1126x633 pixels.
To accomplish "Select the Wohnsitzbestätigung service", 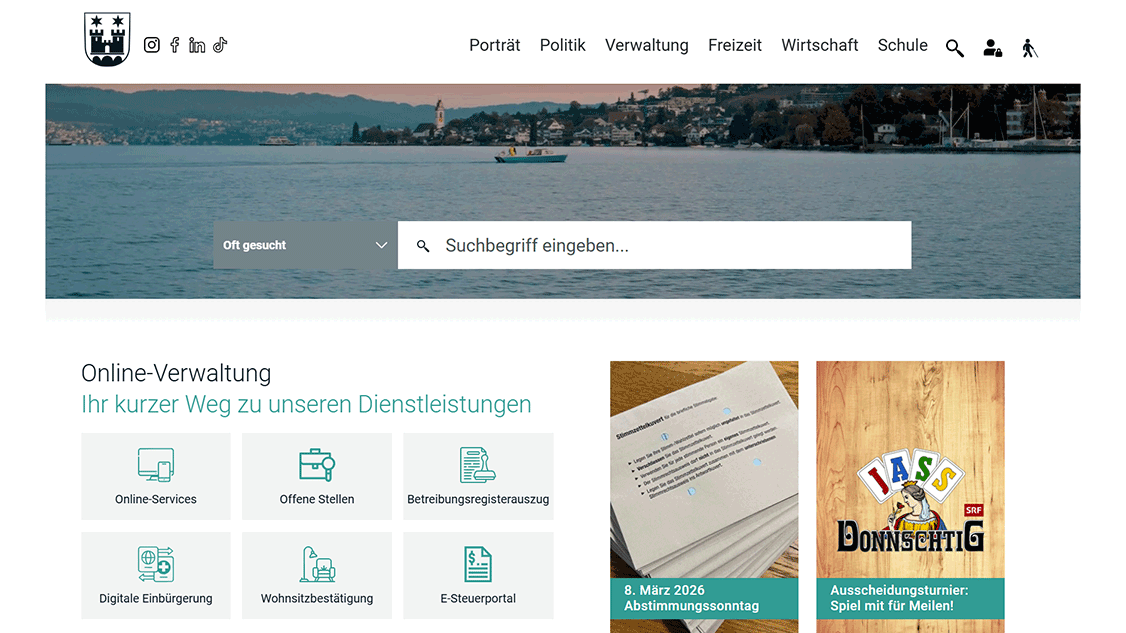I will [x=316, y=575].
